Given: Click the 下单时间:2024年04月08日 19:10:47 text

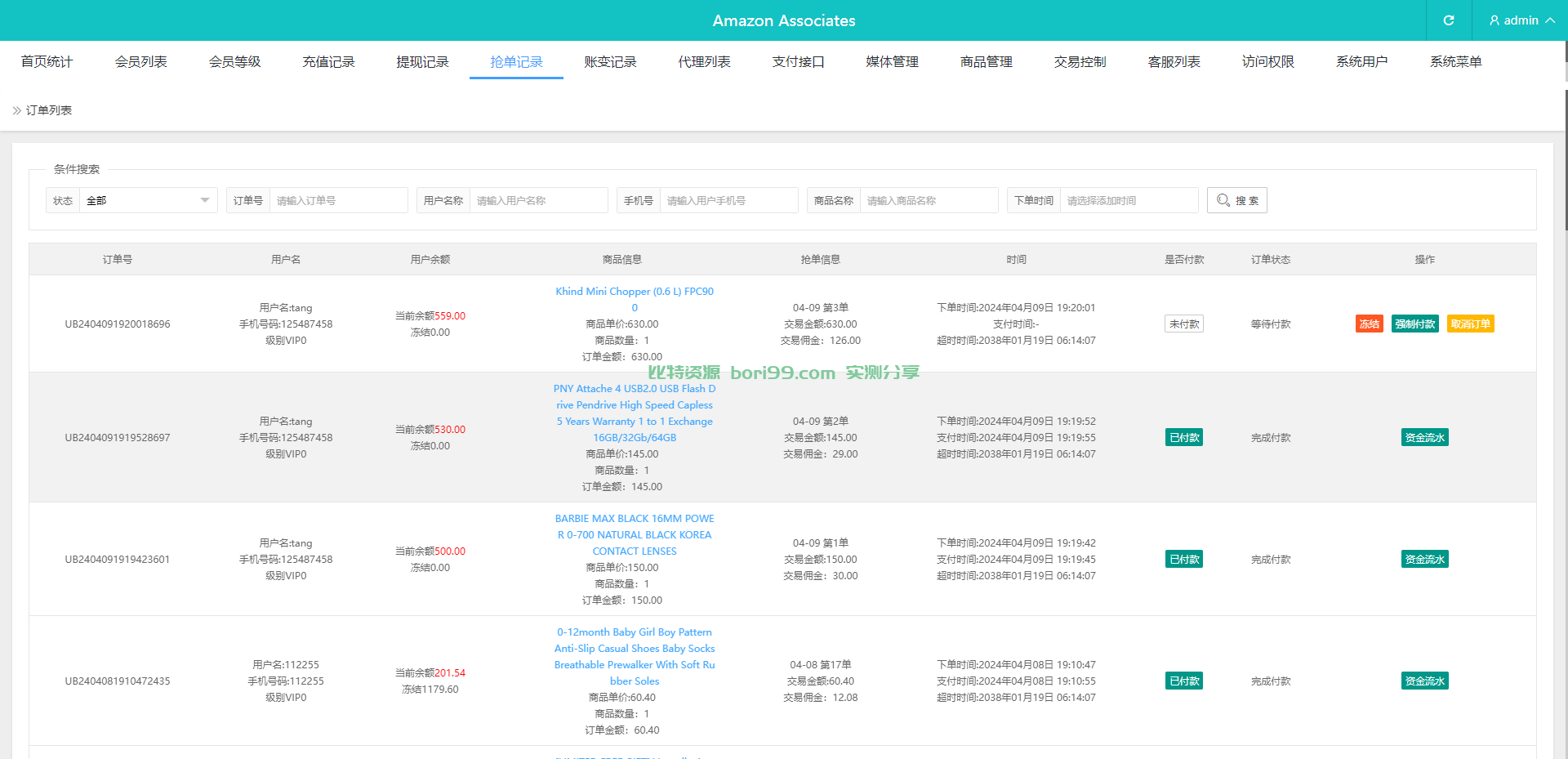Looking at the screenshot, I should tap(1017, 665).
